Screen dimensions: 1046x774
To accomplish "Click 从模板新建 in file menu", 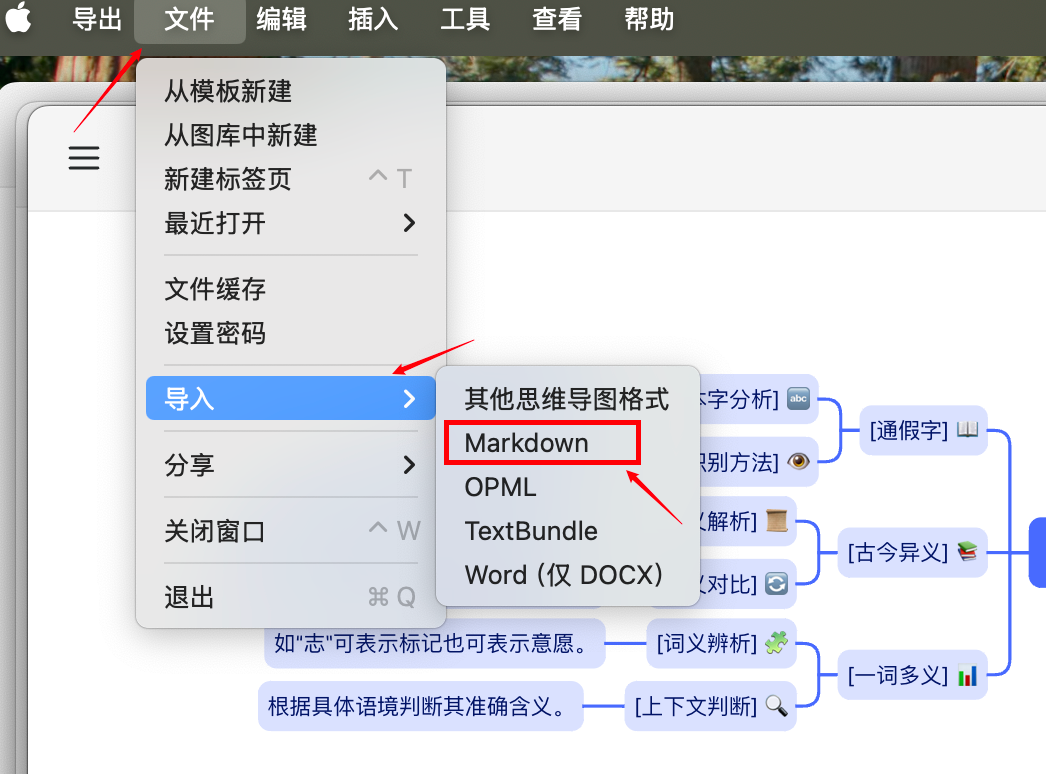I will click(228, 91).
